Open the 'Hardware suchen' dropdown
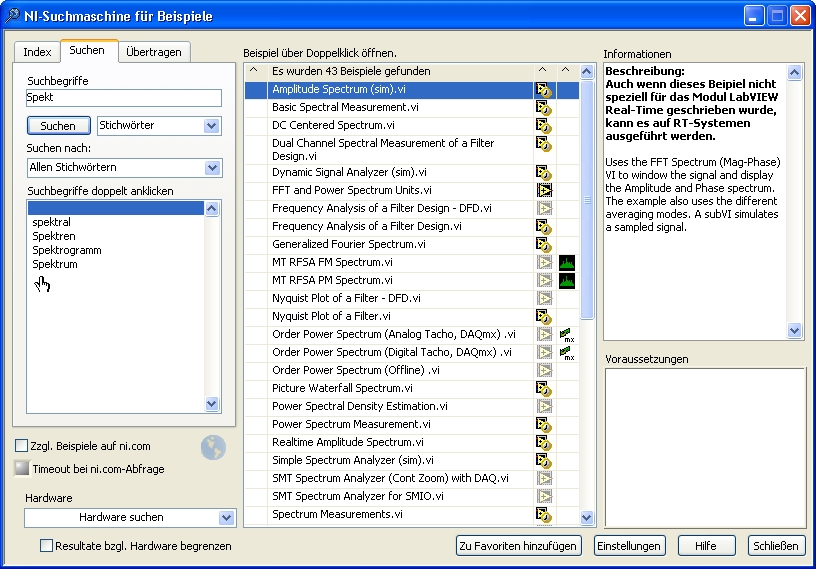This screenshot has height=569, width=816. [x=225, y=518]
